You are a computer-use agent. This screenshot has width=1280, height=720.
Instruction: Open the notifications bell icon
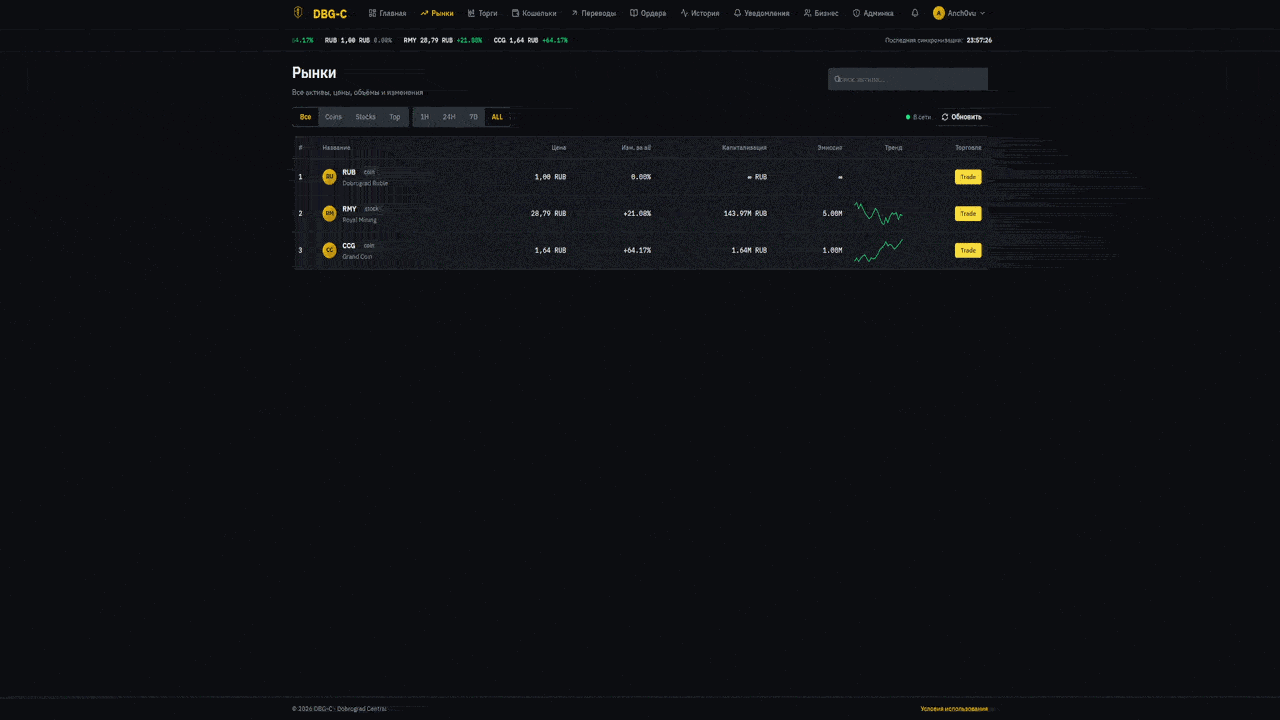(x=914, y=13)
